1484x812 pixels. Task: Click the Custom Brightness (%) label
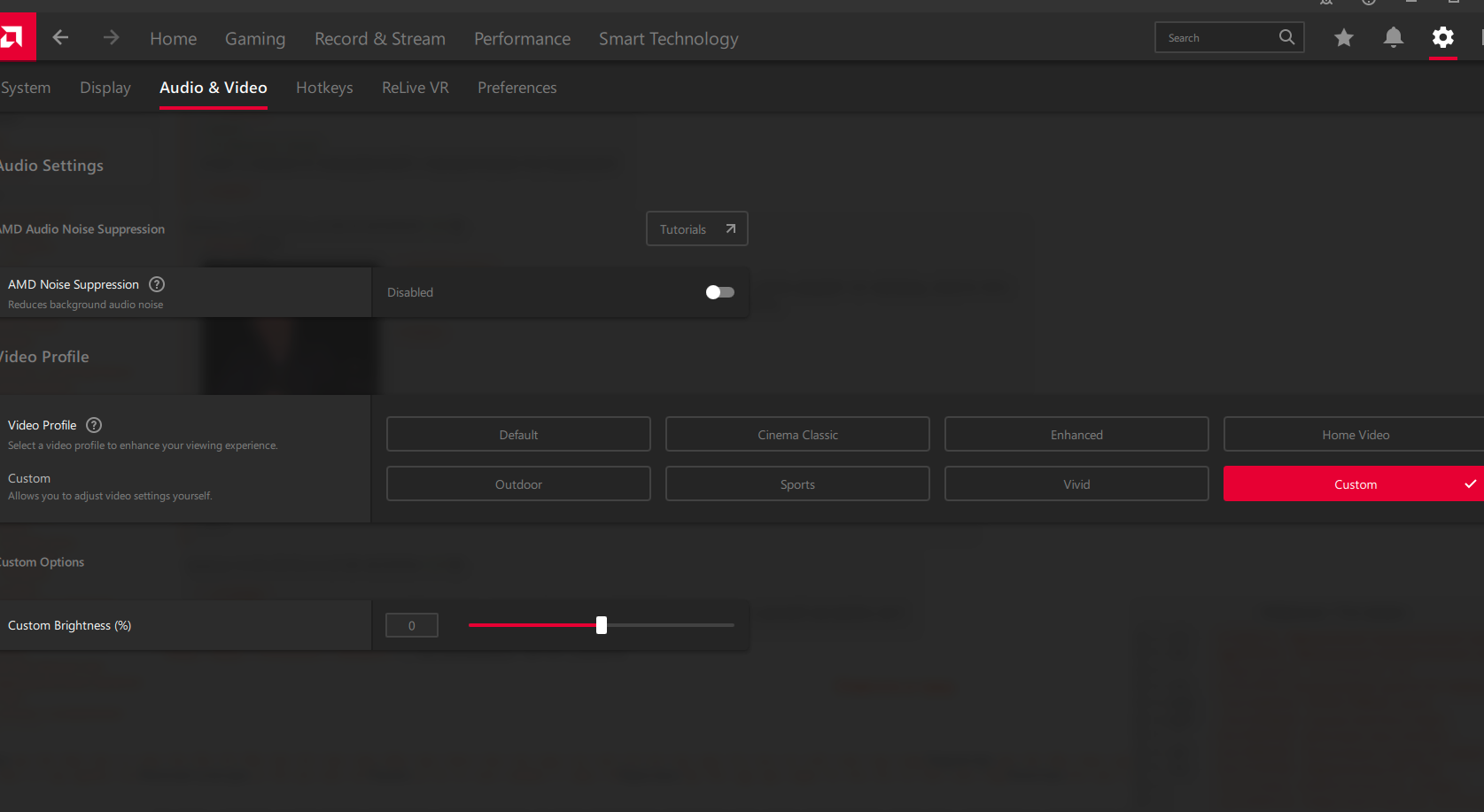click(69, 625)
